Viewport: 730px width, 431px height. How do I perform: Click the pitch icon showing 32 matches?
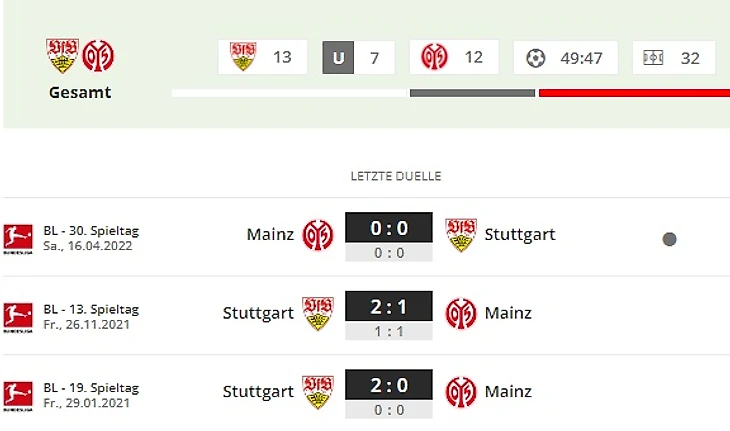[654, 58]
